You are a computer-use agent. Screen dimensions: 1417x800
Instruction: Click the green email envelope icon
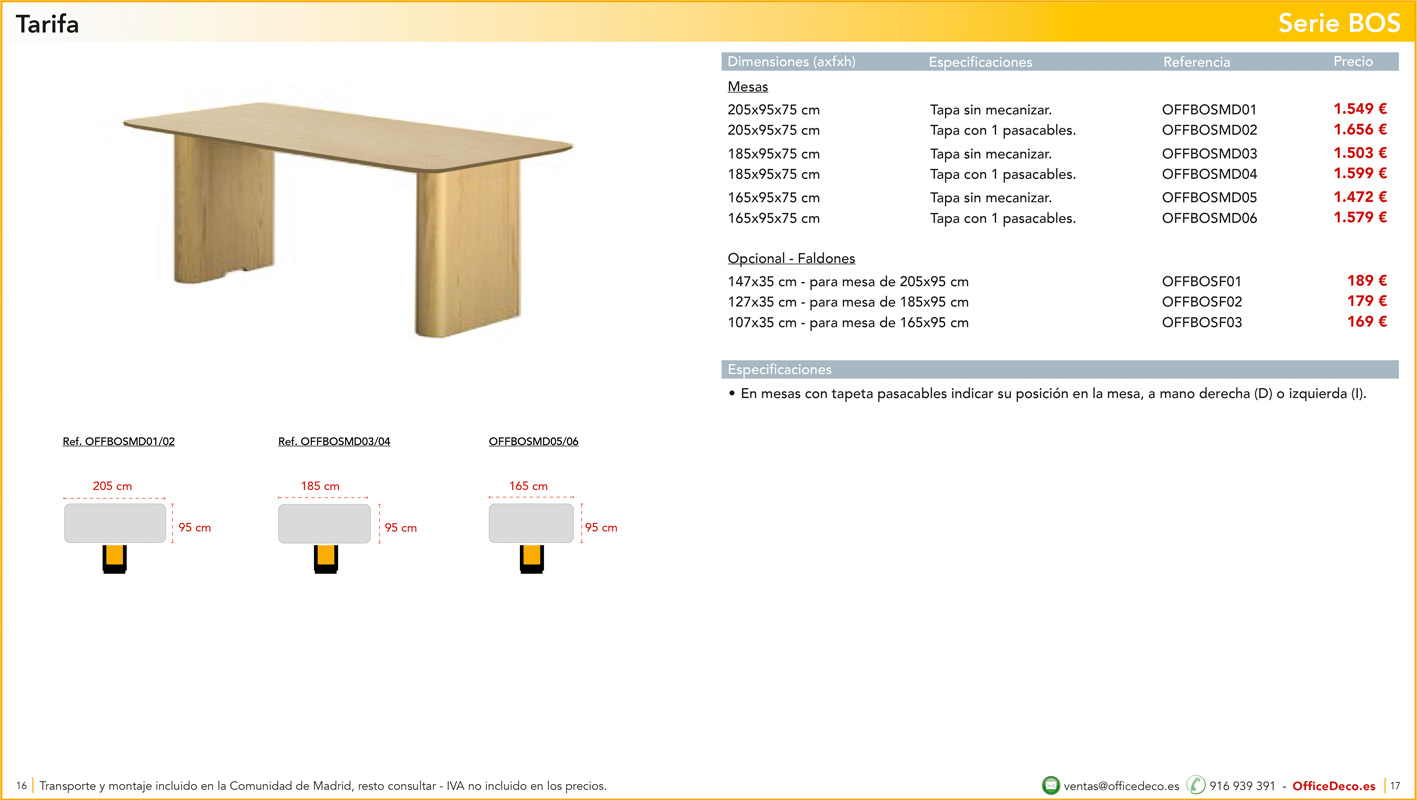[1051, 785]
